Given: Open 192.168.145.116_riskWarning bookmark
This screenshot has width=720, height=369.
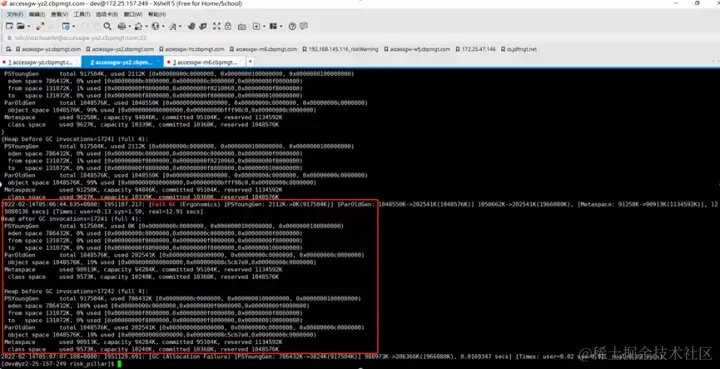Looking at the screenshot, I should tap(340, 49).
